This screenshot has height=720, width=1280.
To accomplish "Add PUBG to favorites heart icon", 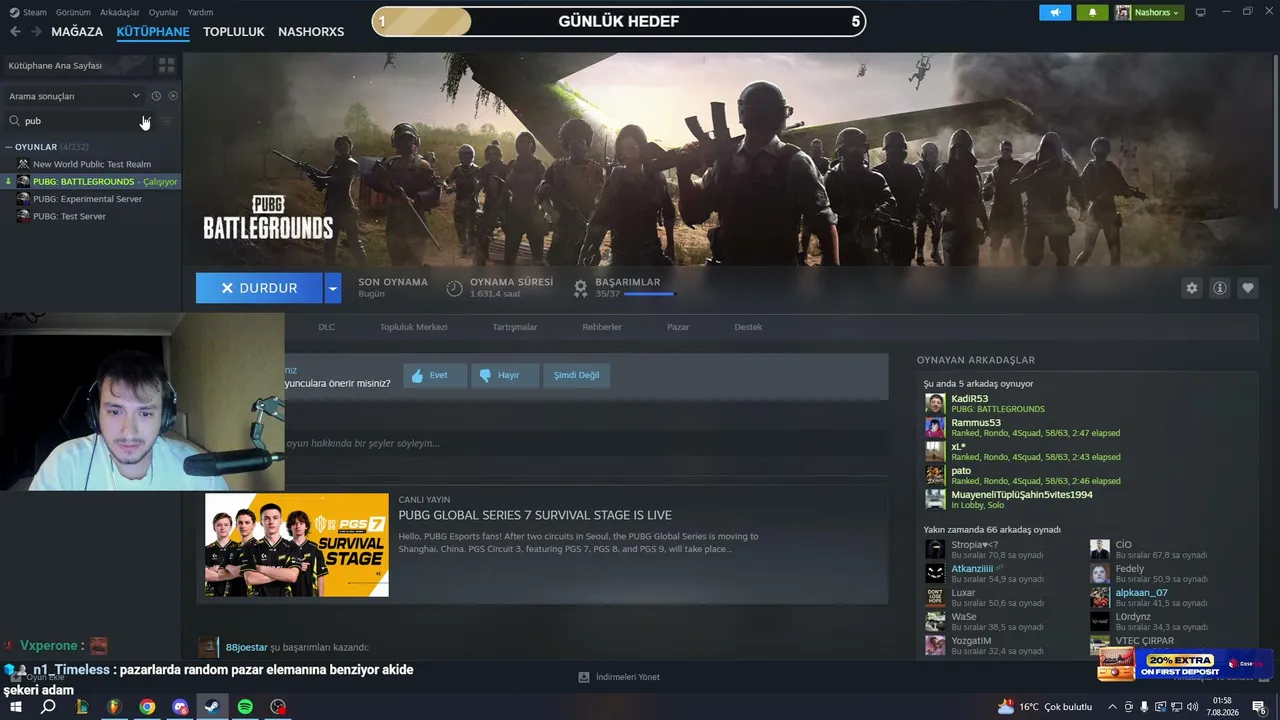I will (1248, 288).
